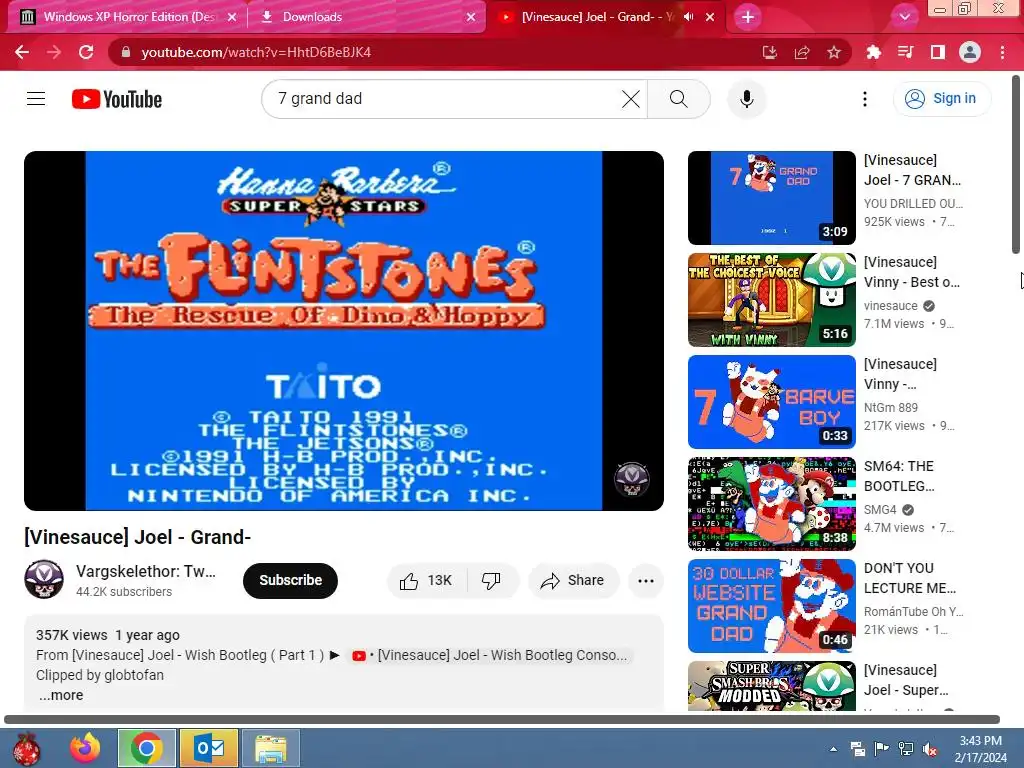Dislike the video with thumbs down
The image size is (1024, 768).
coord(491,581)
